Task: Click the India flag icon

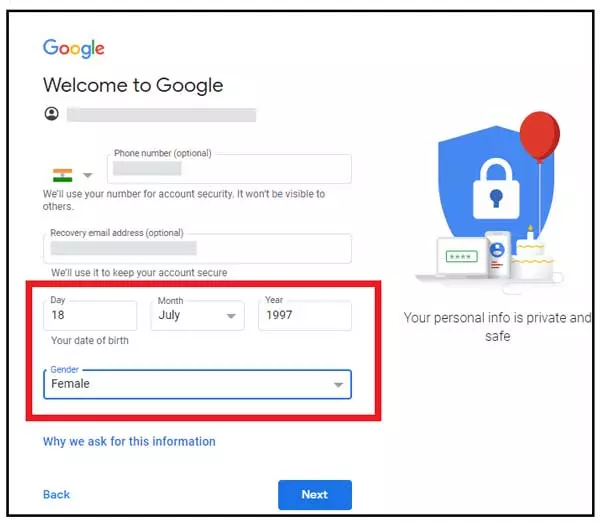Action: 62,175
